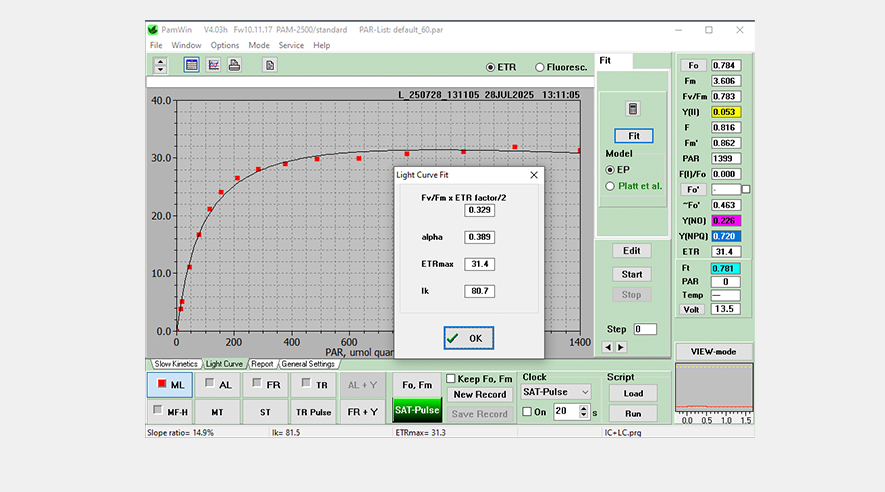Switch to the General Settings tab
This screenshot has height=492, width=885.
tap(308, 364)
